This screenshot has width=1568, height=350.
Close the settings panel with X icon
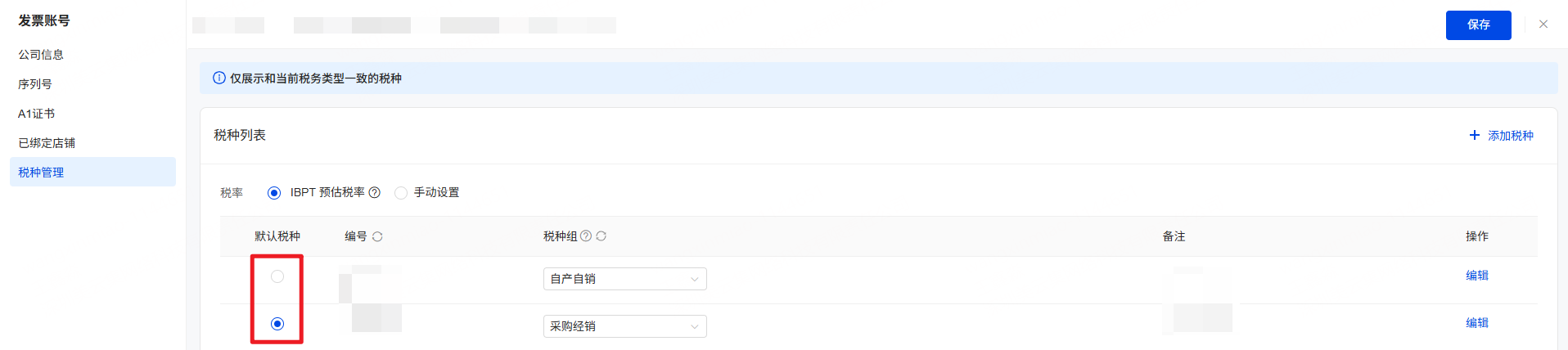1543,25
